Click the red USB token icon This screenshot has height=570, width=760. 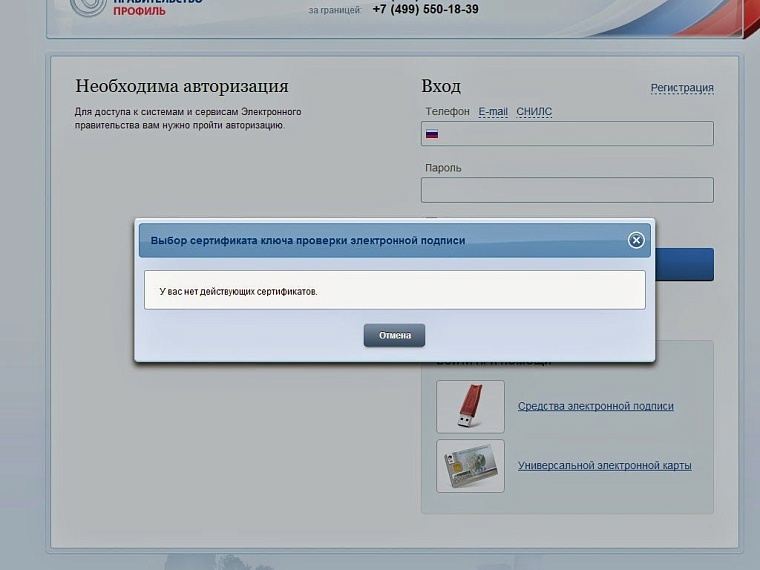pos(470,406)
